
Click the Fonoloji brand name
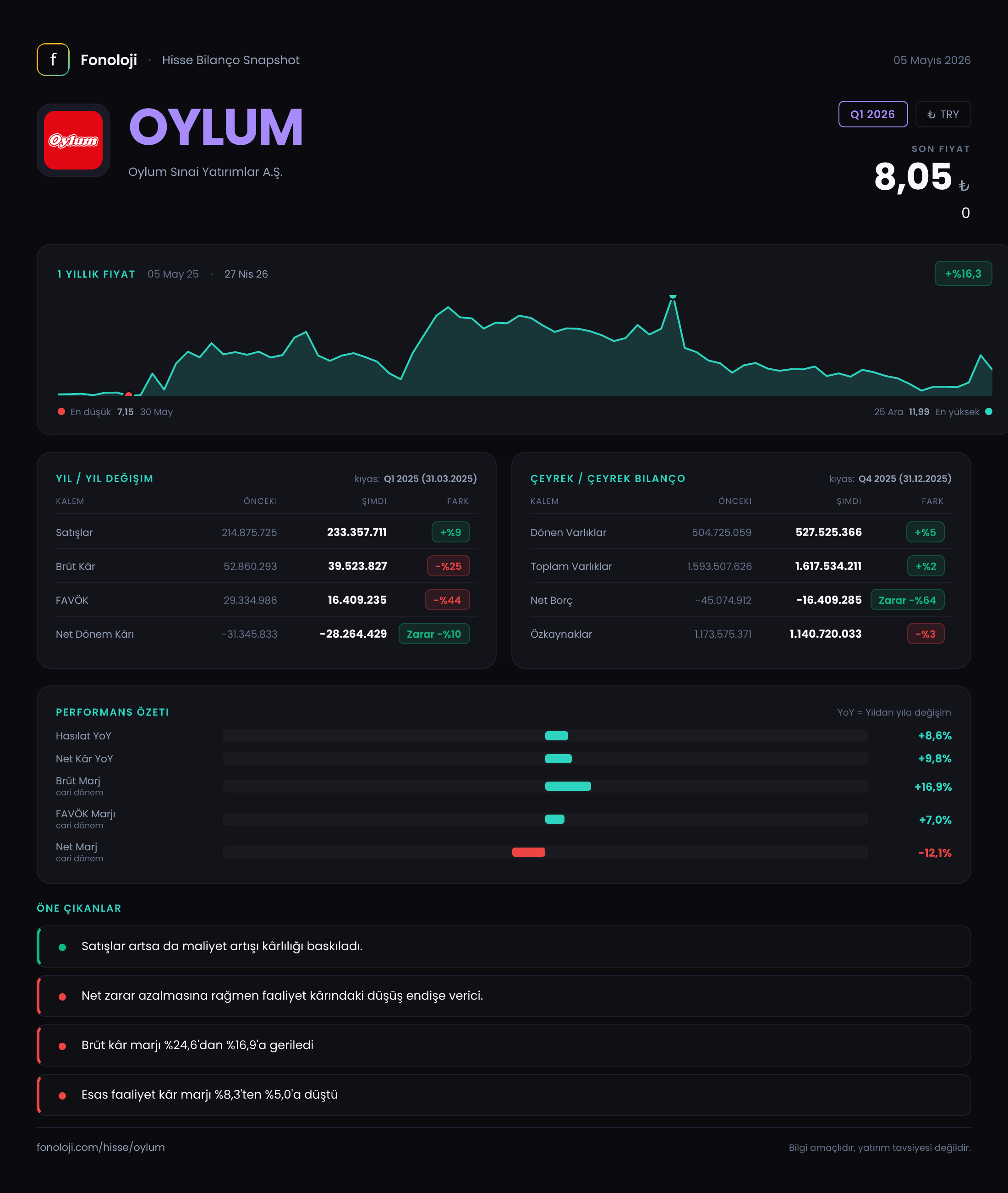pyautogui.click(x=109, y=60)
